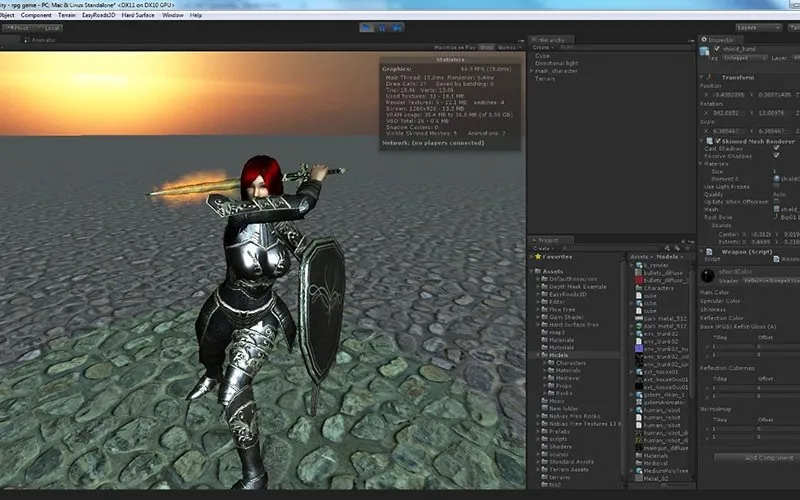The image size is (800, 500).
Task: Click the Position X value field
Action: (730, 95)
